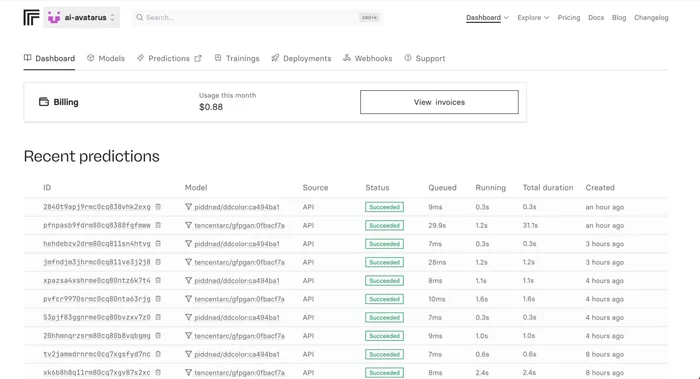Screen dimensions: 700x379
Task: Go to the Webhooks tab
Action: click(368, 58)
